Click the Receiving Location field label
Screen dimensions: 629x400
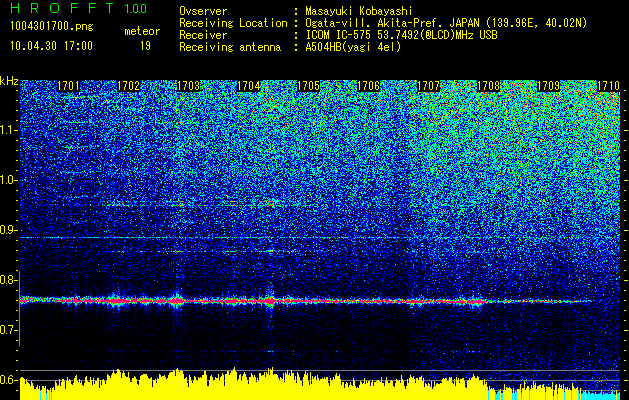pyautogui.click(x=233, y=23)
